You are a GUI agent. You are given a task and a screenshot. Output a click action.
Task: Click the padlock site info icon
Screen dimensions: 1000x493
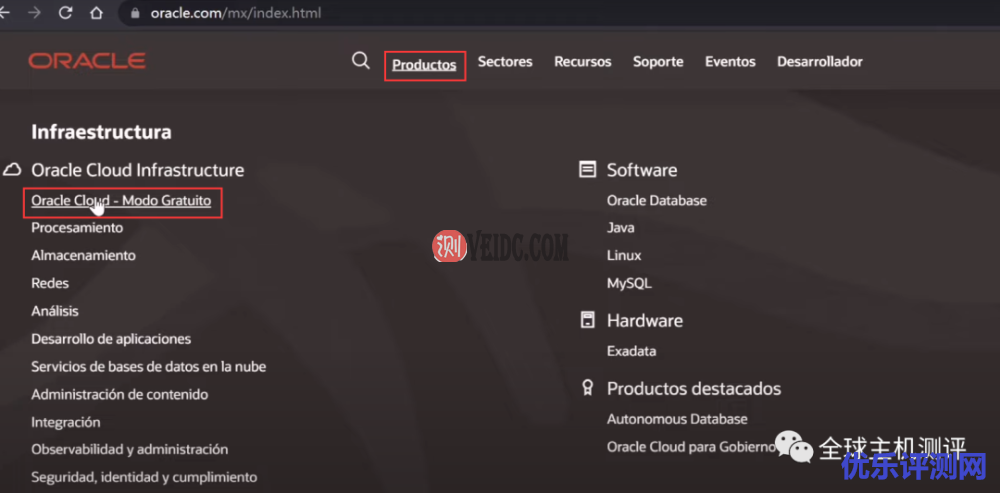135,13
